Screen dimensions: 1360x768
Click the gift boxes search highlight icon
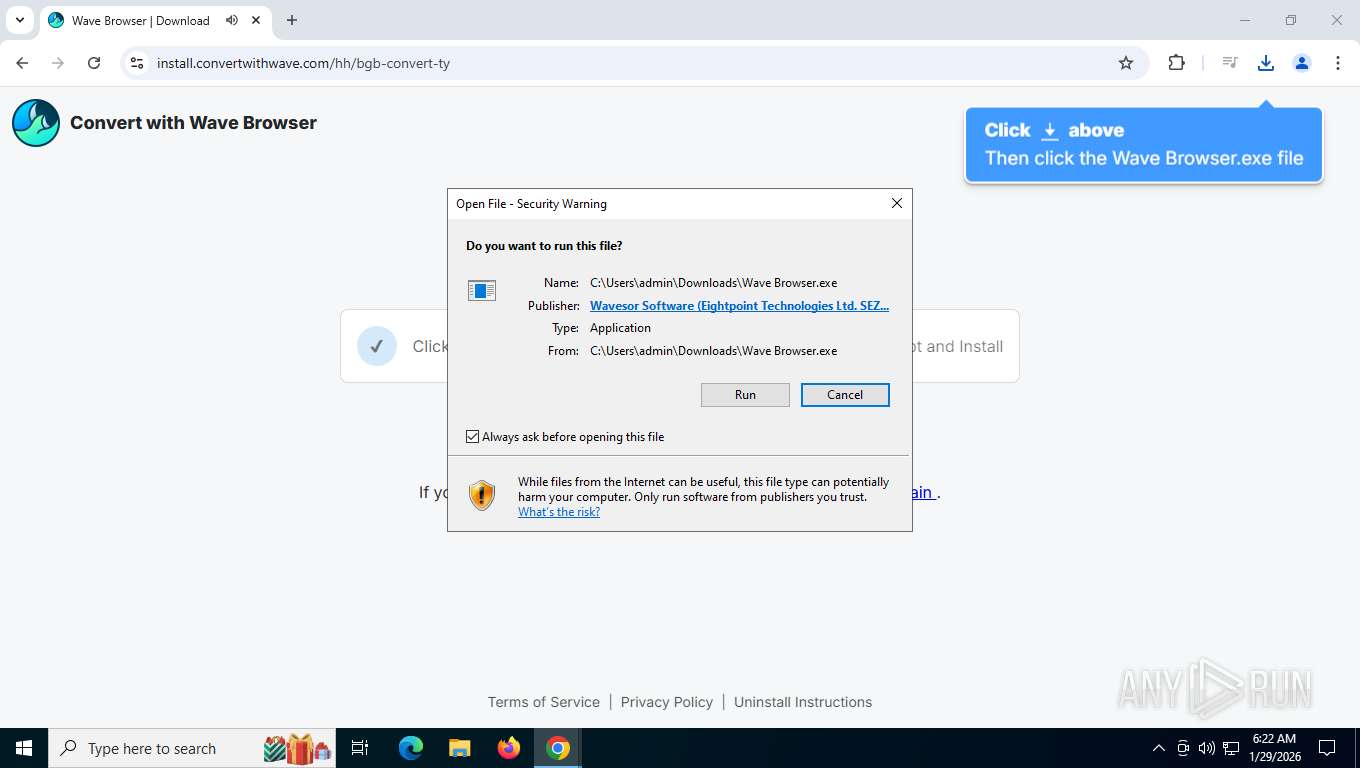click(298, 748)
